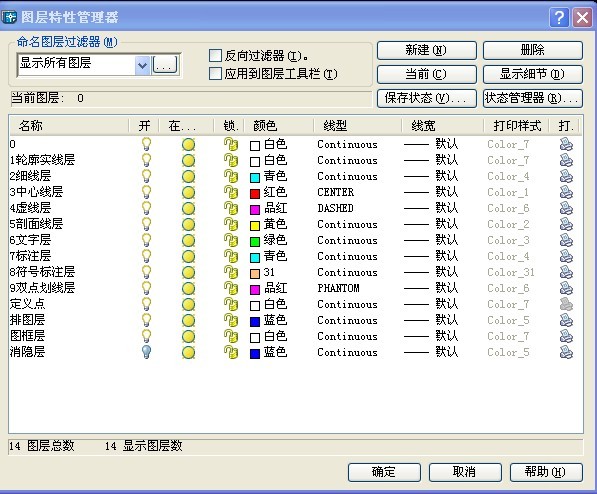Sort by 线宽 column header
The image size is (597, 494).
(442, 126)
